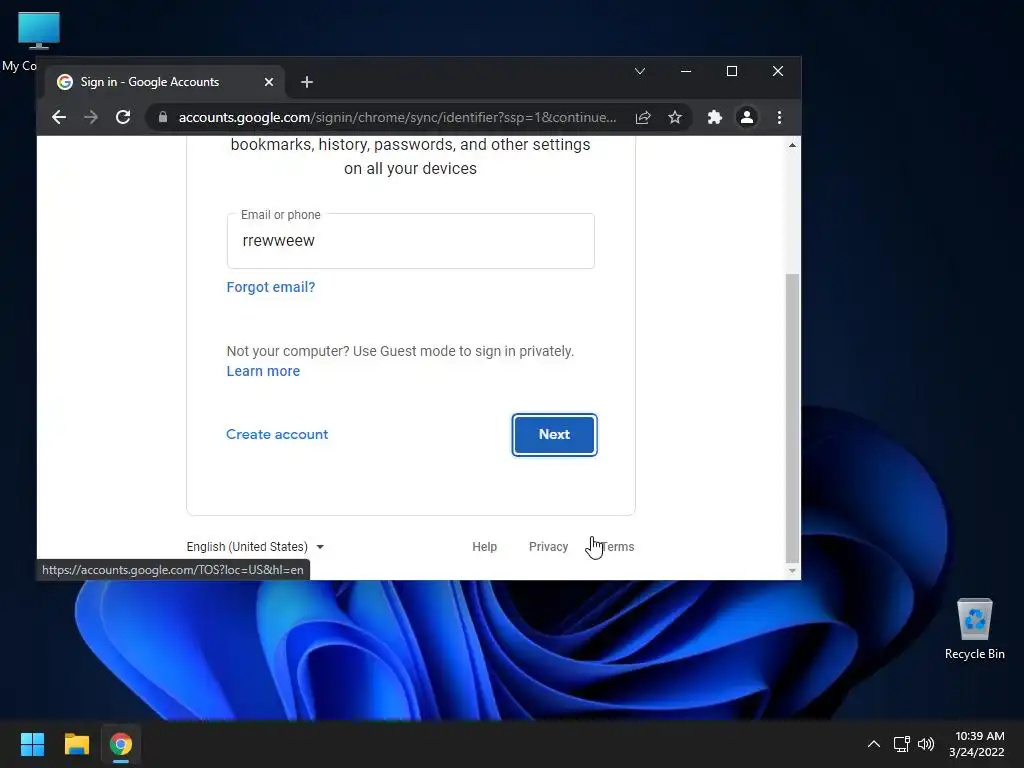Screen dimensions: 1024x768
Task: Open Learn more about Guest mode
Action: pyautogui.click(x=263, y=371)
